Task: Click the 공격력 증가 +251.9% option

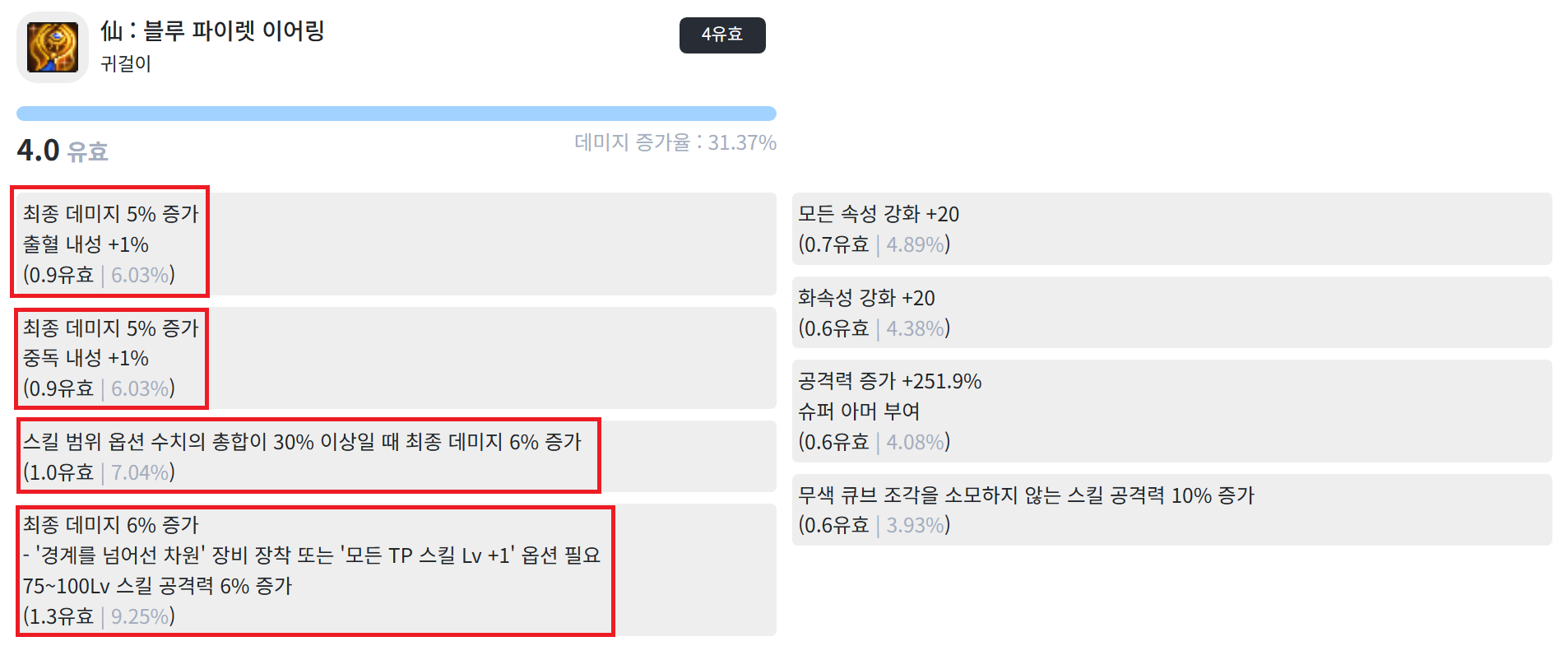Action: coord(1171,411)
